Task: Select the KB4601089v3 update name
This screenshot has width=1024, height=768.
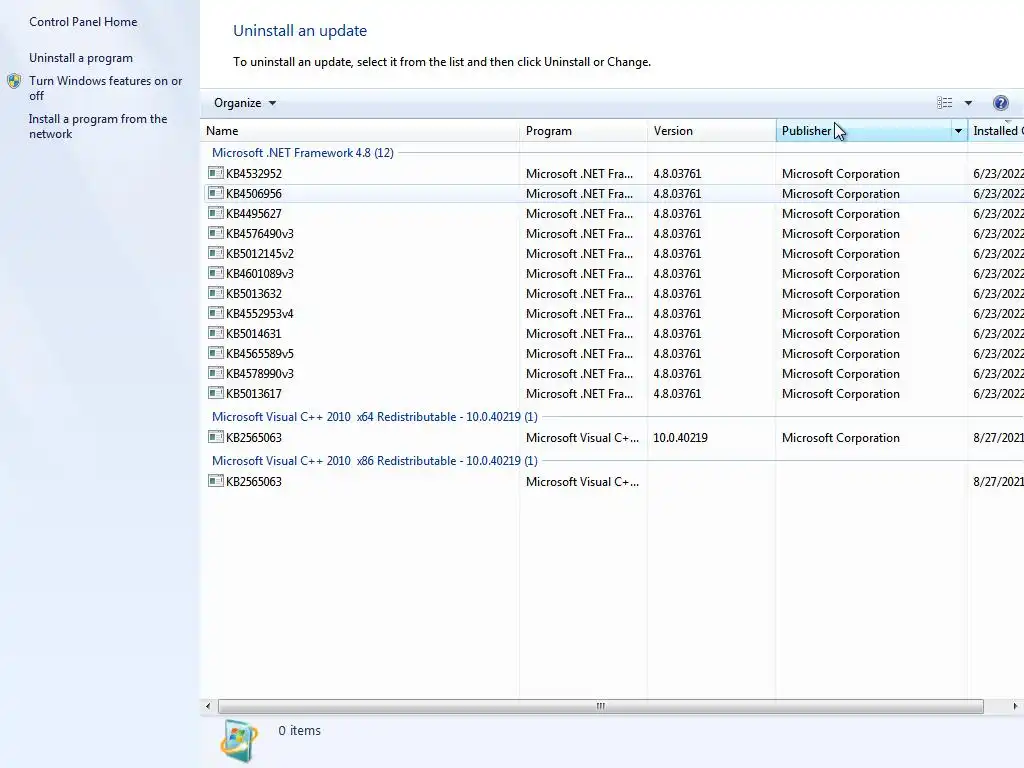Action: click(260, 274)
